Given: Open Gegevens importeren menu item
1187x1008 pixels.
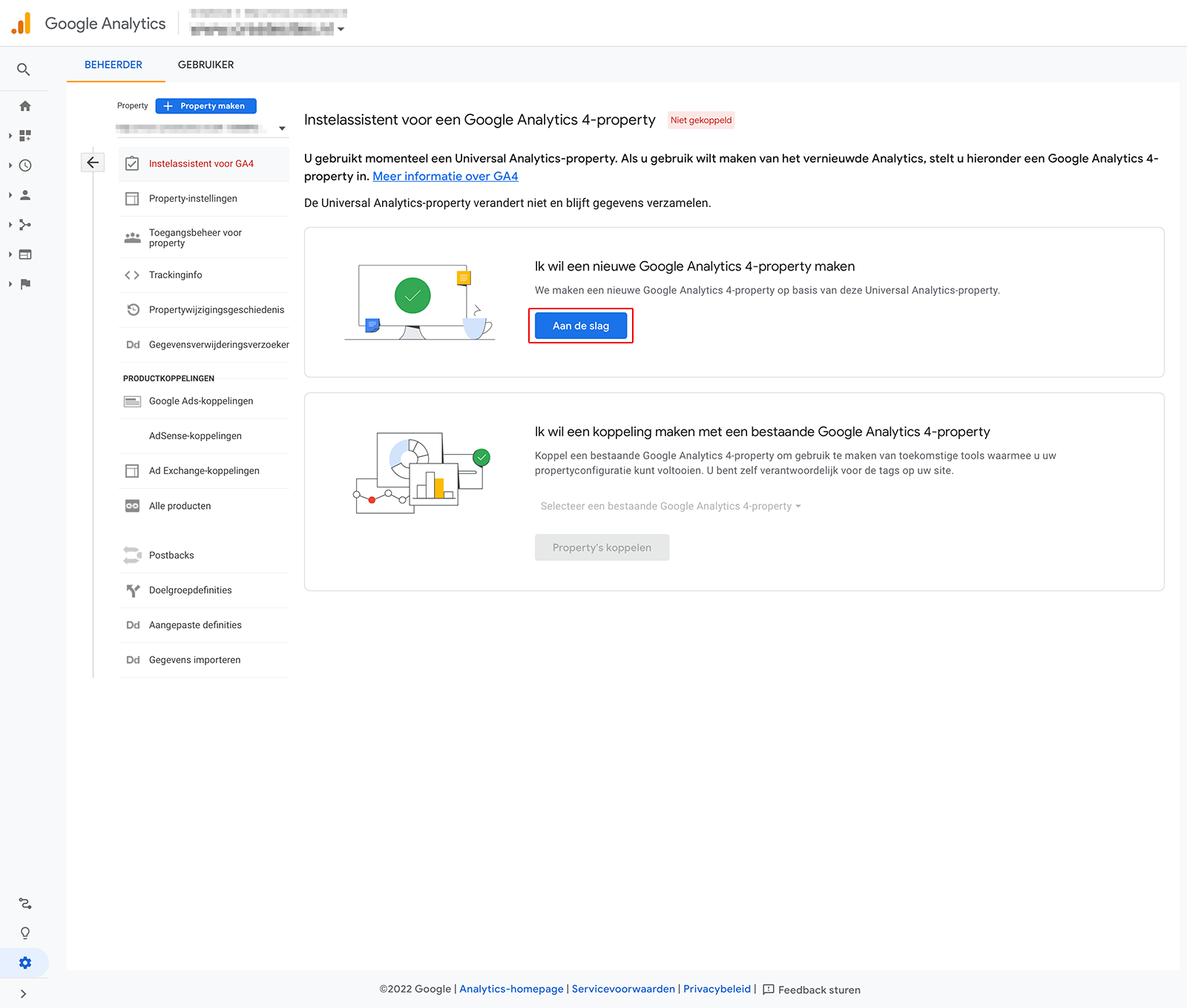Looking at the screenshot, I should [x=204, y=660].
